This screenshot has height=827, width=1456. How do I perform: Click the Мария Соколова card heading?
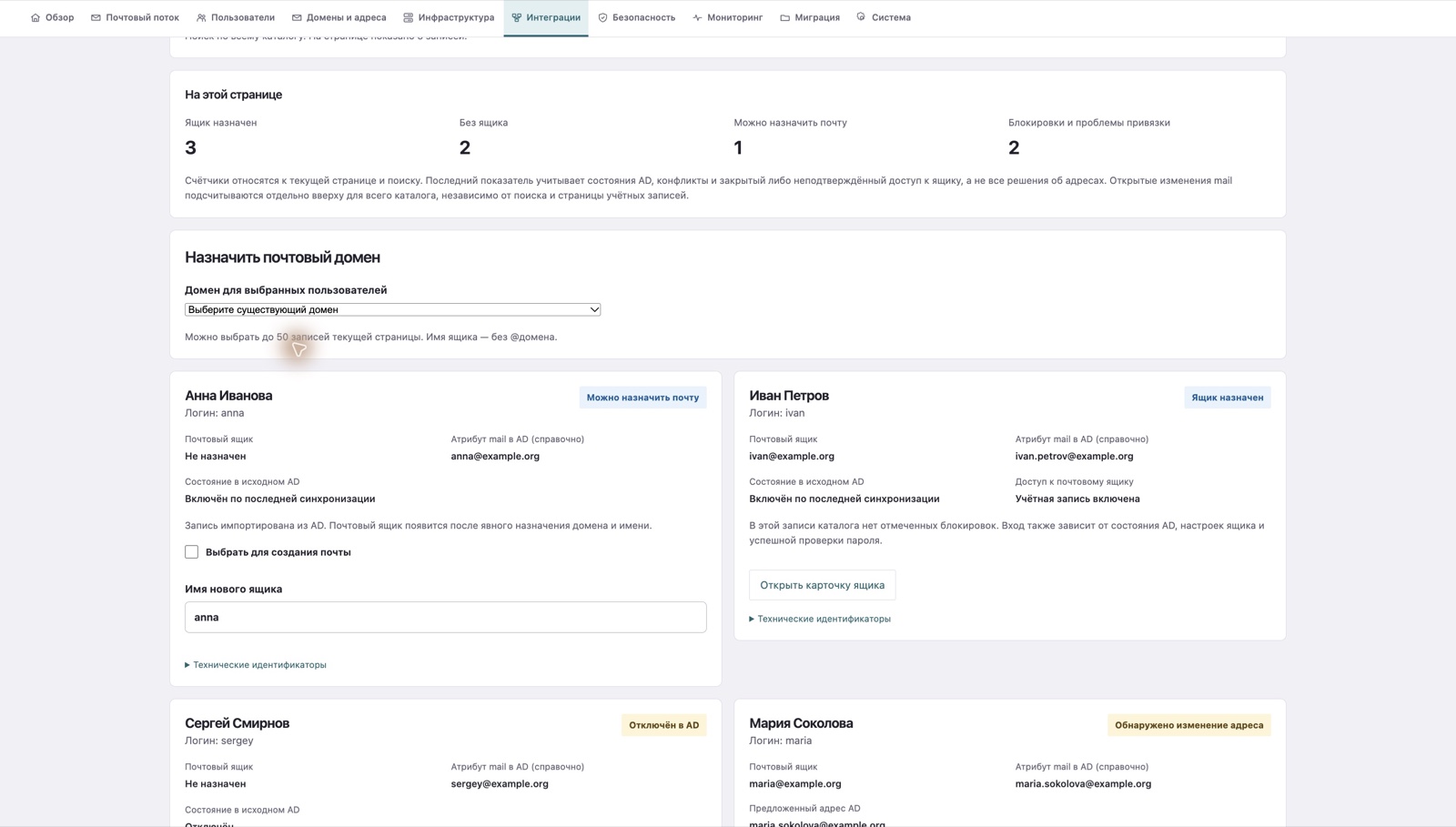801,723
